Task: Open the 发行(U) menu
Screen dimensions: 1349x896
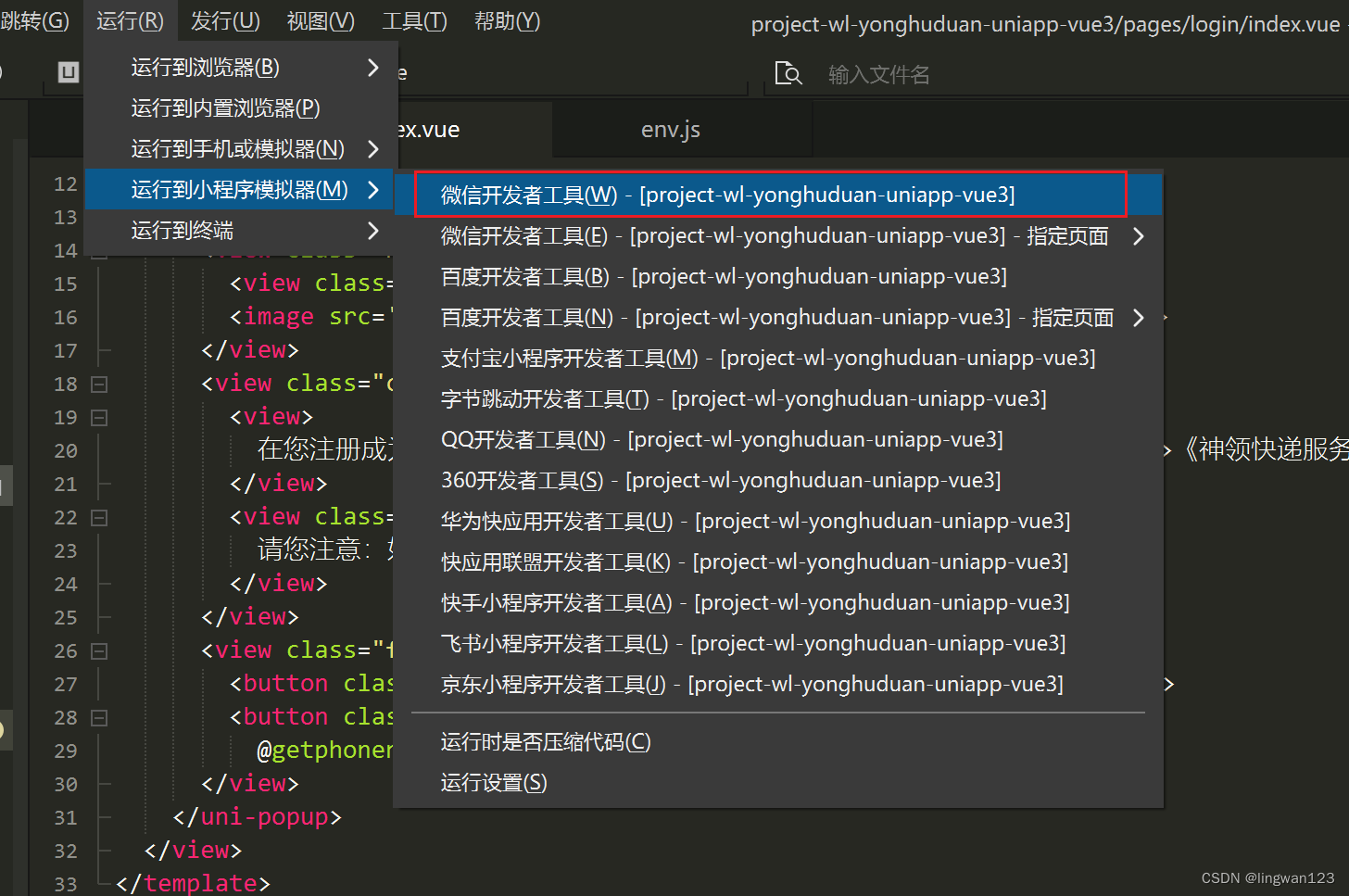Action: (x=225, y=20)
